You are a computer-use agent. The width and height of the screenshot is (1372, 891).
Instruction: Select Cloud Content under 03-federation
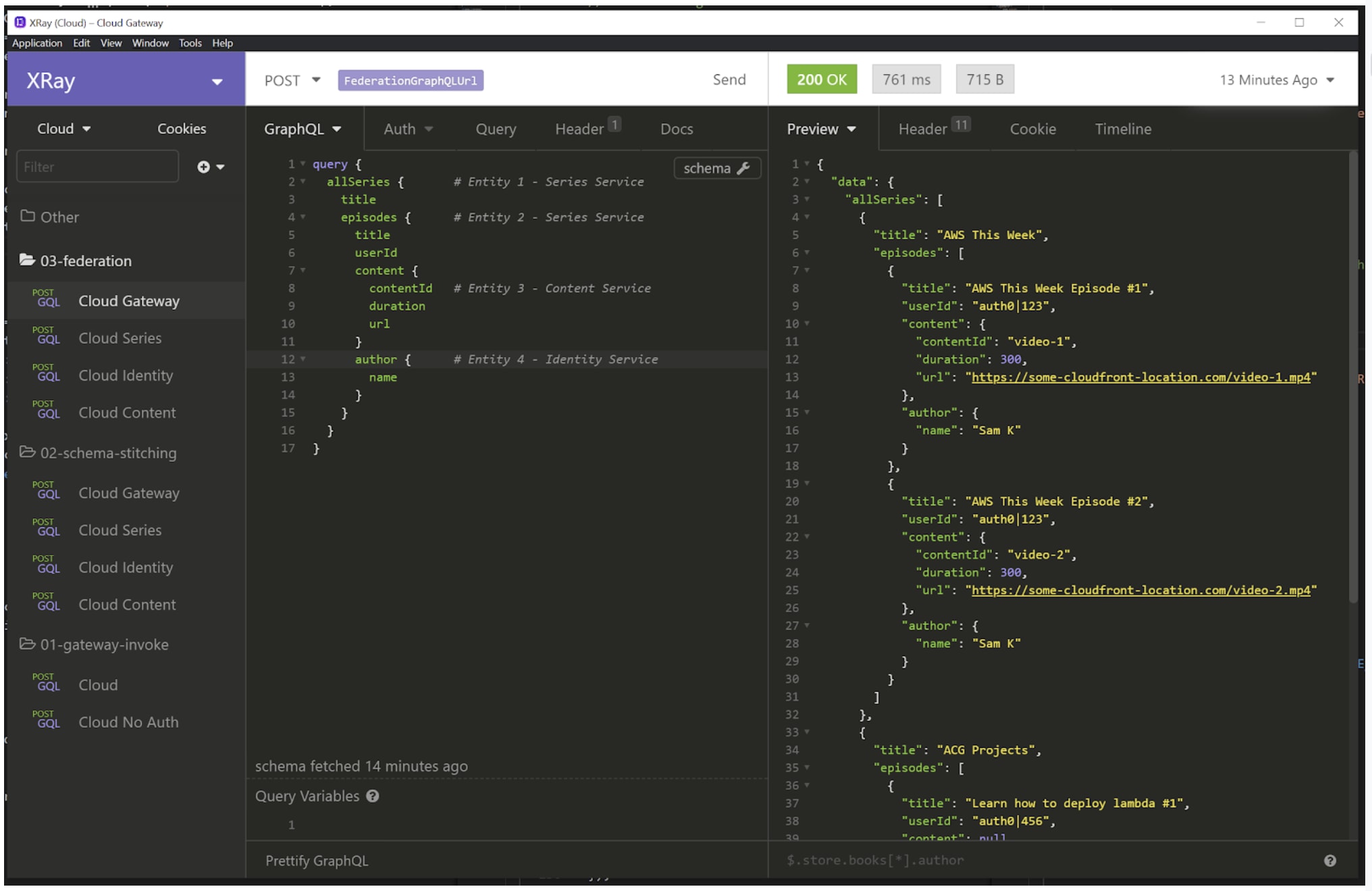tap(126, 412)
